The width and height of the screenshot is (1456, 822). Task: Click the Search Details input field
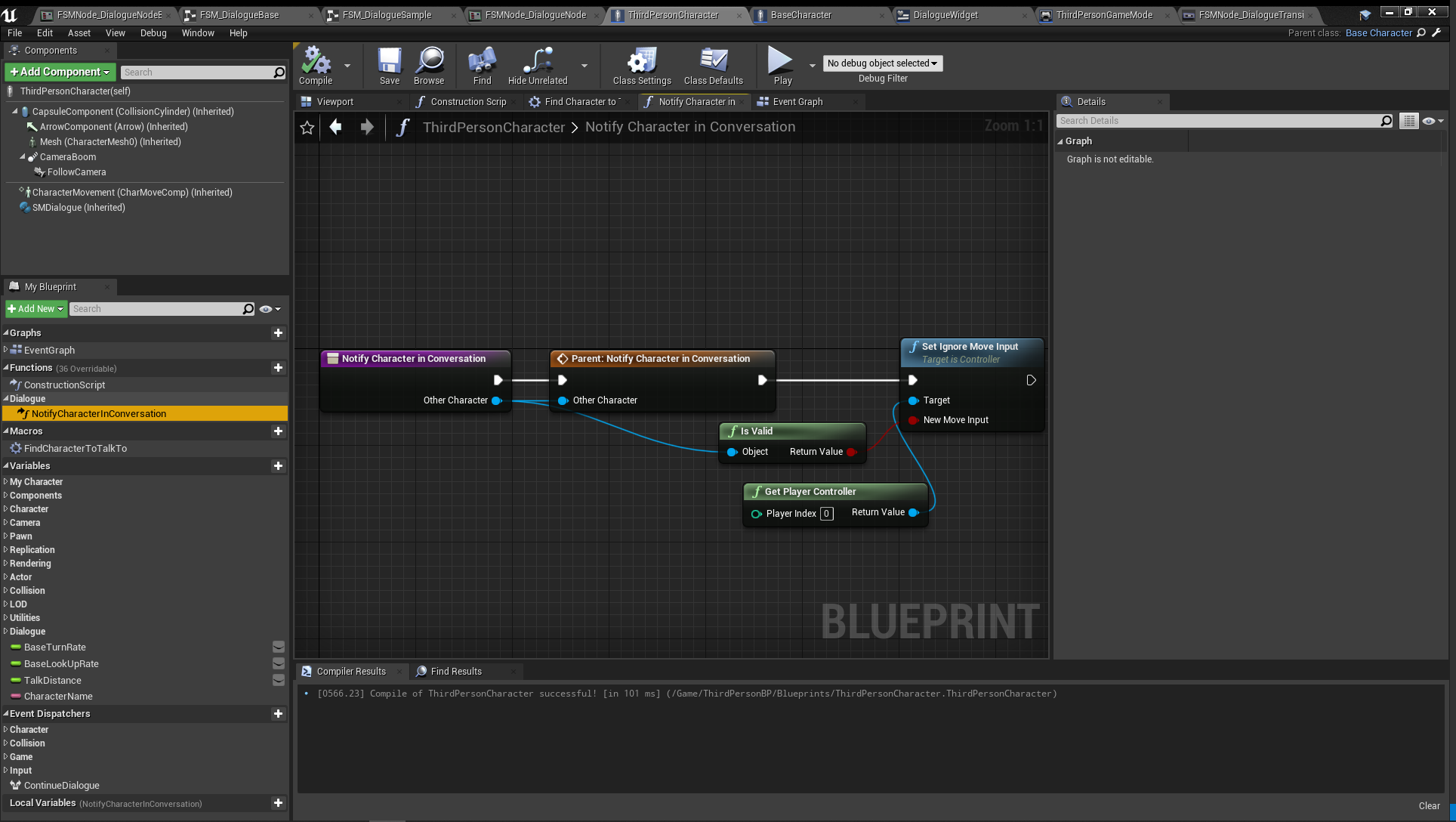(1217, 121)
